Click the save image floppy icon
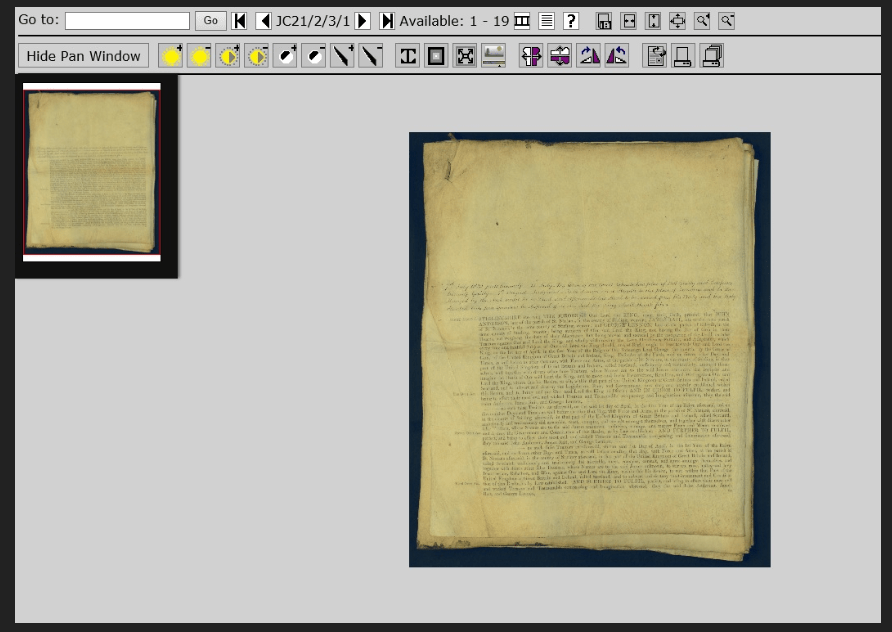The image size is (892, 632). tap(604, 21)
